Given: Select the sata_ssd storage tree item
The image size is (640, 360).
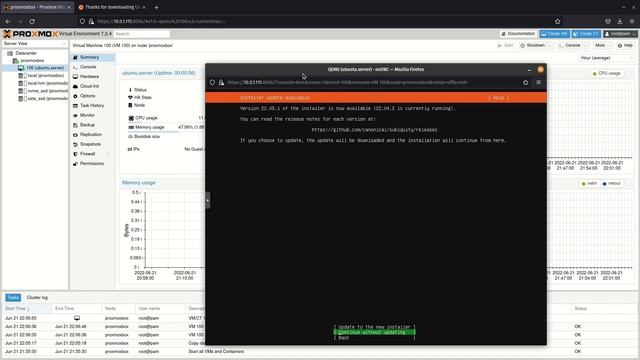Looking at the screenshot, I should pyautogui.click(x=47, y=98).
